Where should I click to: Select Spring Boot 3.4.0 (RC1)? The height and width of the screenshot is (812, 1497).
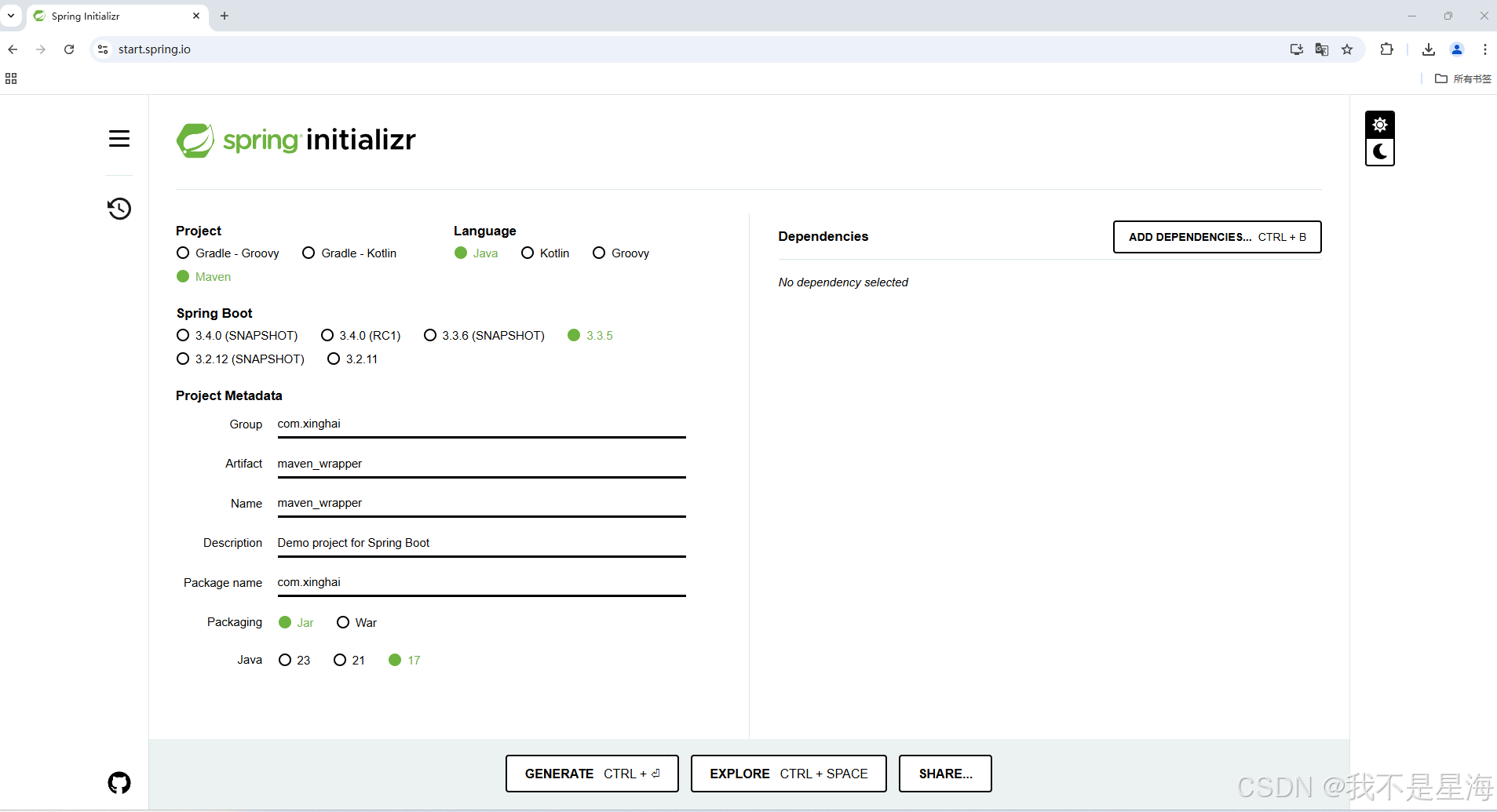point(361,336)
